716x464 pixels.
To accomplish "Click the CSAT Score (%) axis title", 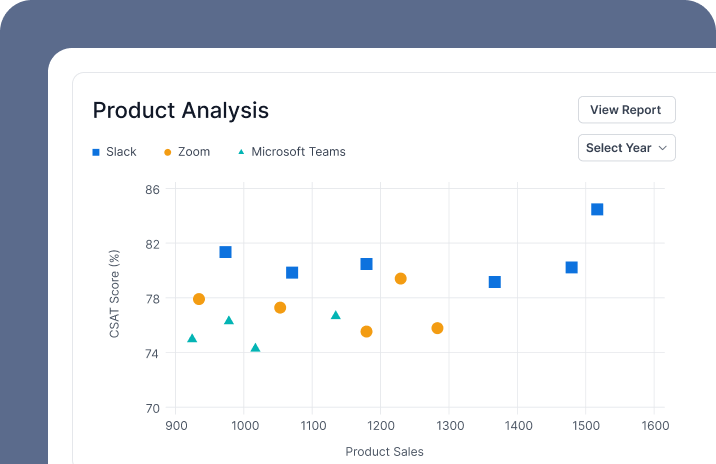I will (114, 294).
